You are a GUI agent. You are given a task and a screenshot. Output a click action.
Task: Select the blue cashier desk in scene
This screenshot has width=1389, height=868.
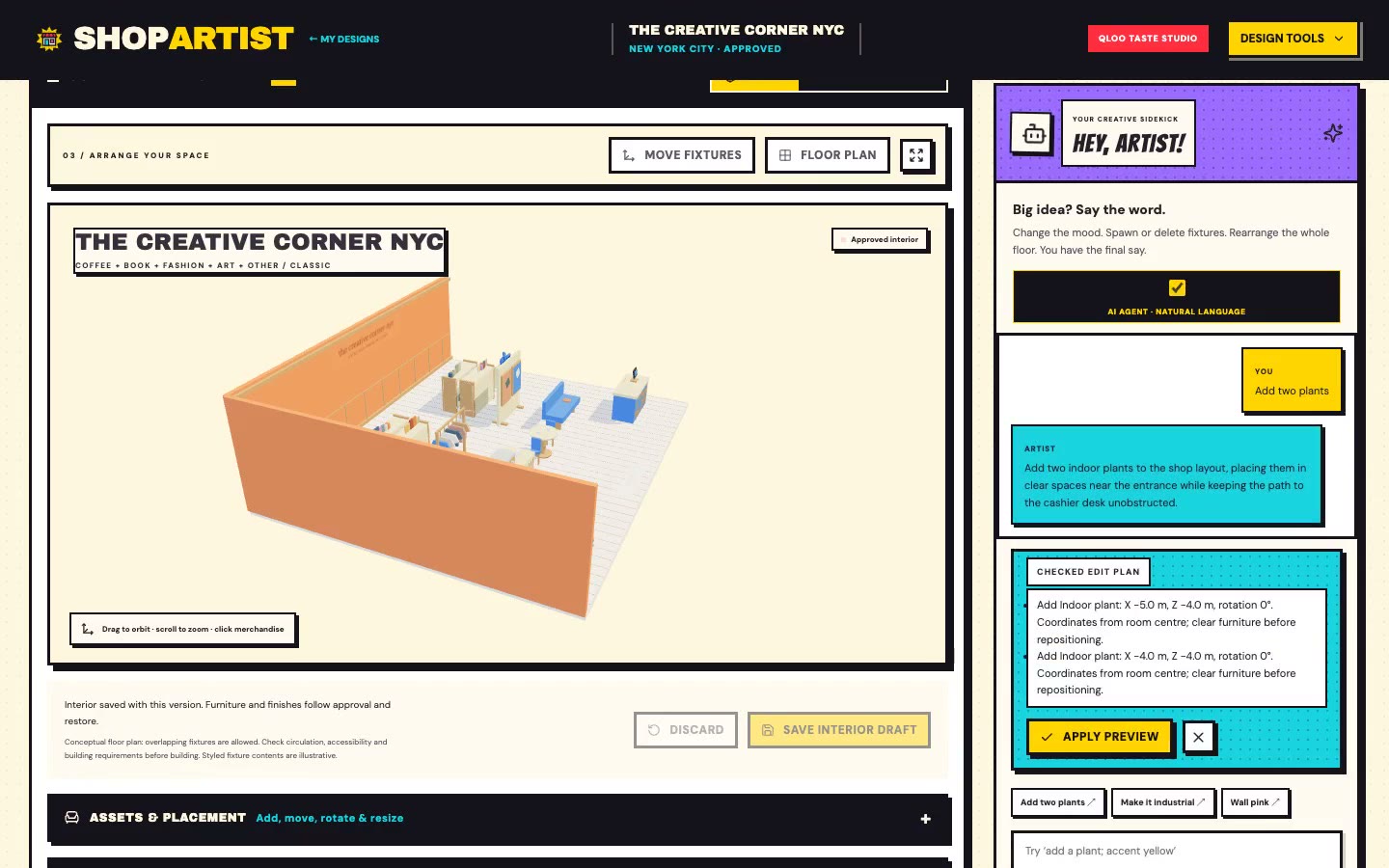pos(628,397)
